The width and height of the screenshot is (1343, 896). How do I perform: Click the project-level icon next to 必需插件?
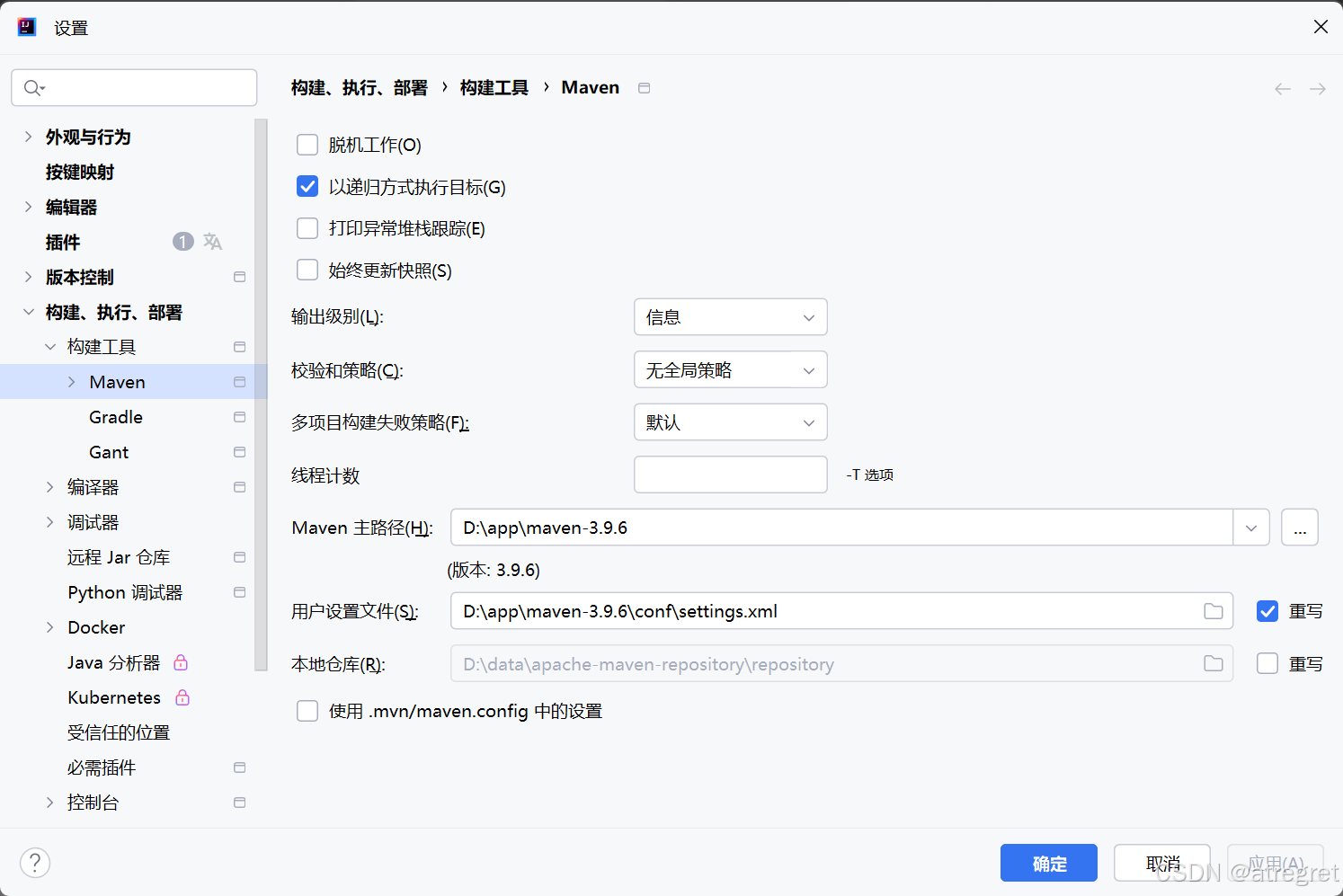(239, 767)
